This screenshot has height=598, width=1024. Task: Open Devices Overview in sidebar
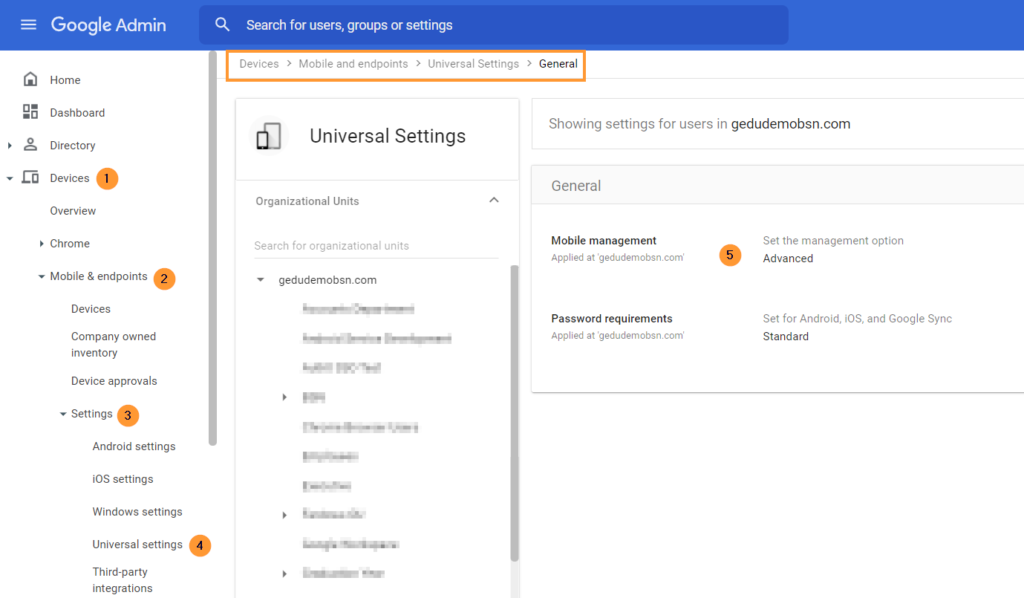(72, 210)
